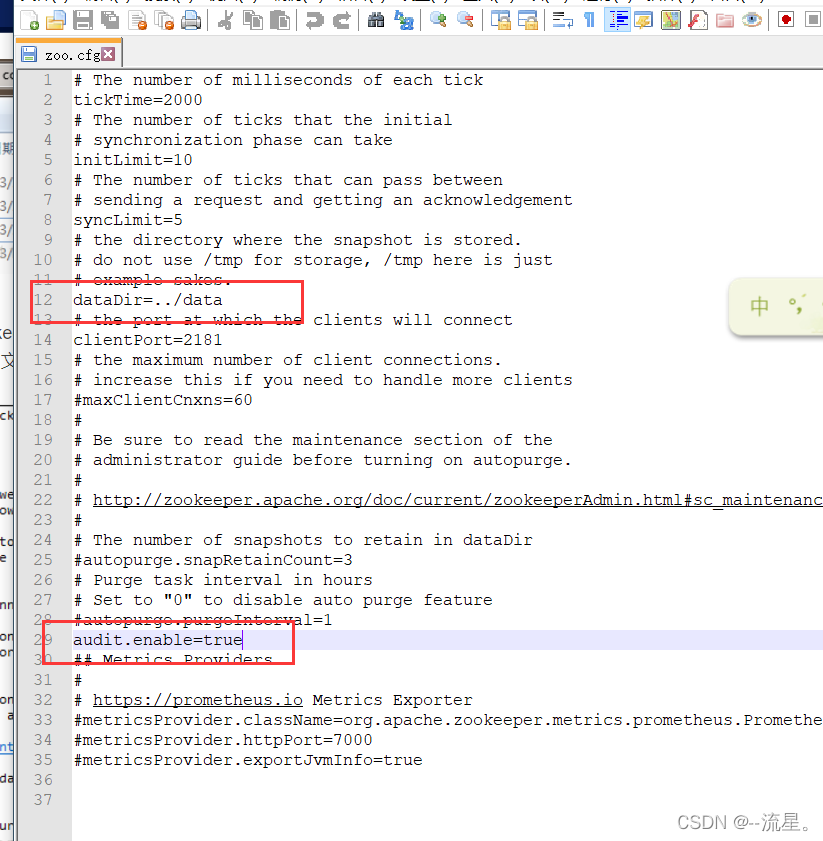Click the tickTime=2000 line
Screen dimensions: 823x841
coord(138,100)
